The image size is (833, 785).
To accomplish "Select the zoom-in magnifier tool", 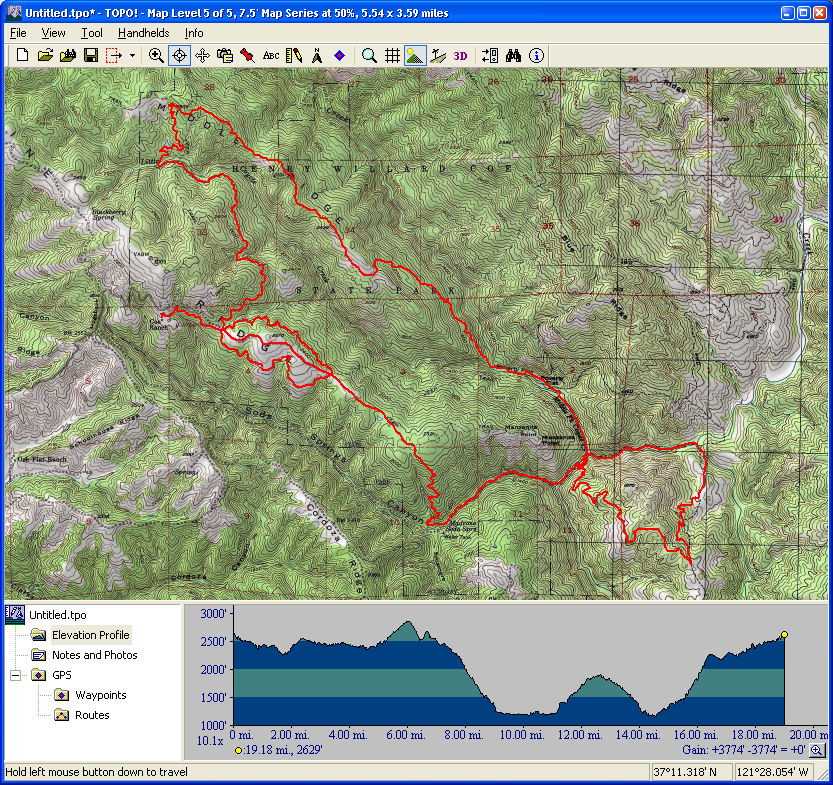I will tap(156, 56).
